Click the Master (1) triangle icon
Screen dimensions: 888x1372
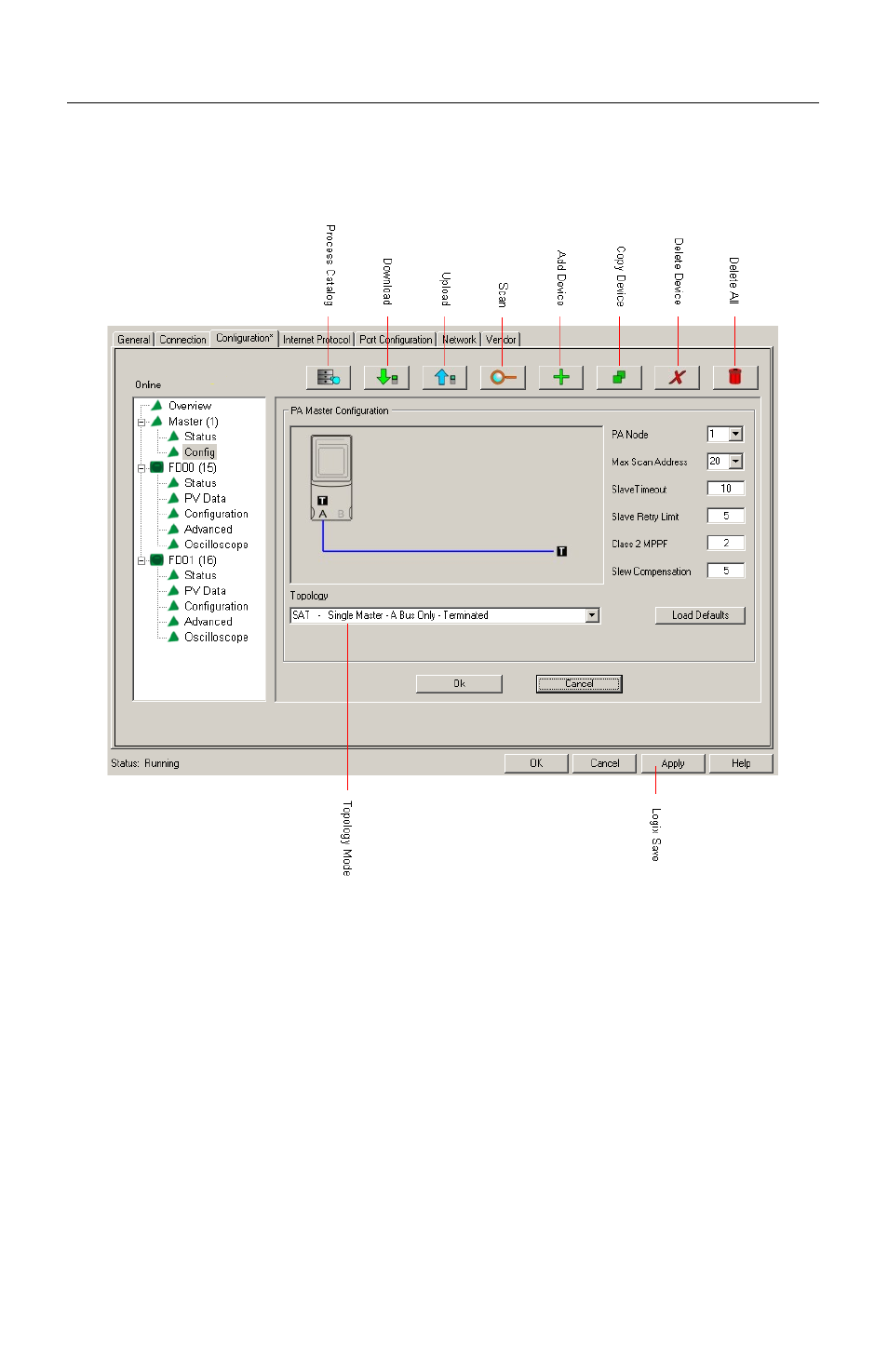pyautogui.click(x=156, y=421)
